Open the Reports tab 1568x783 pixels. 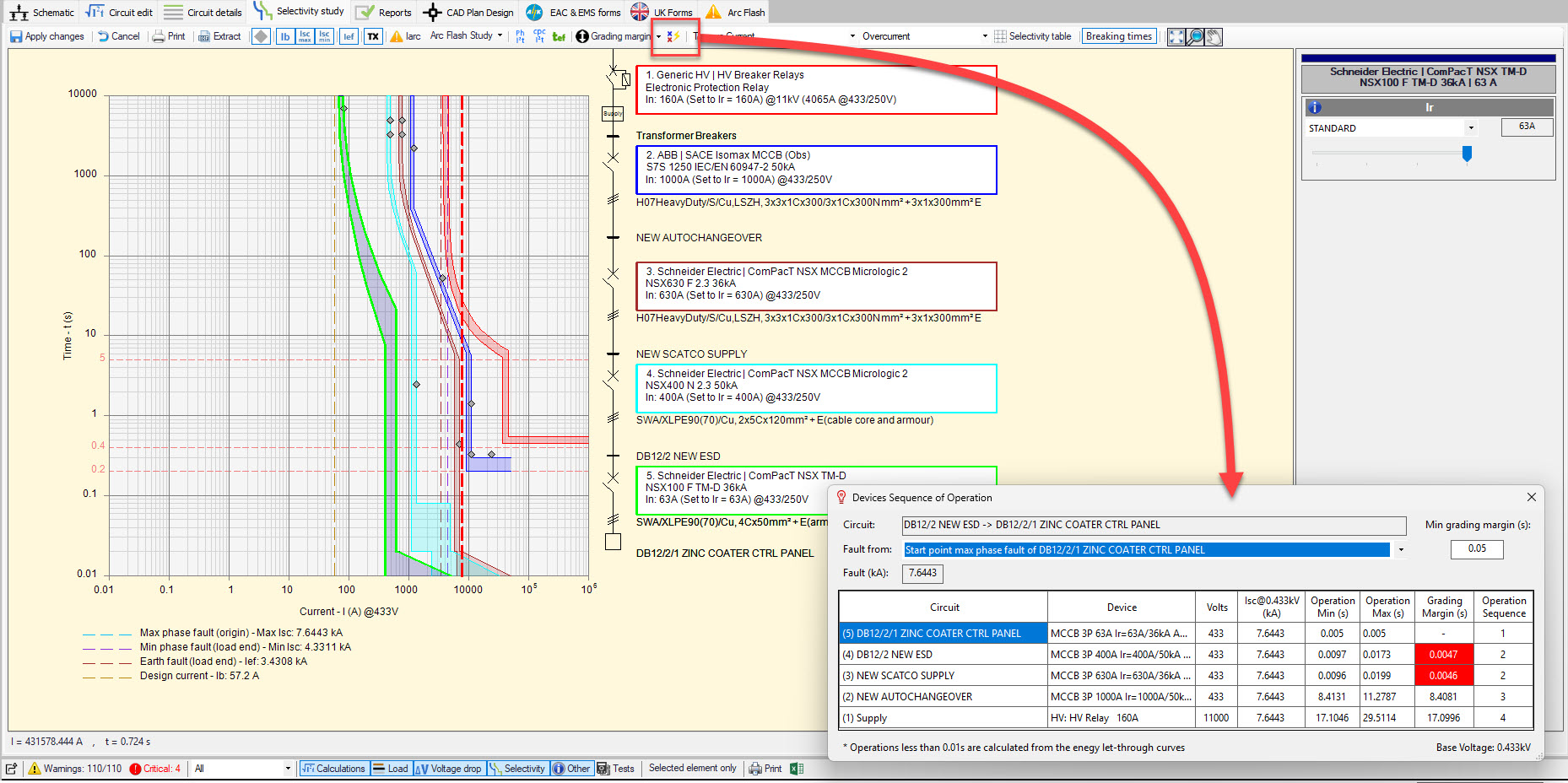(384, 12)
